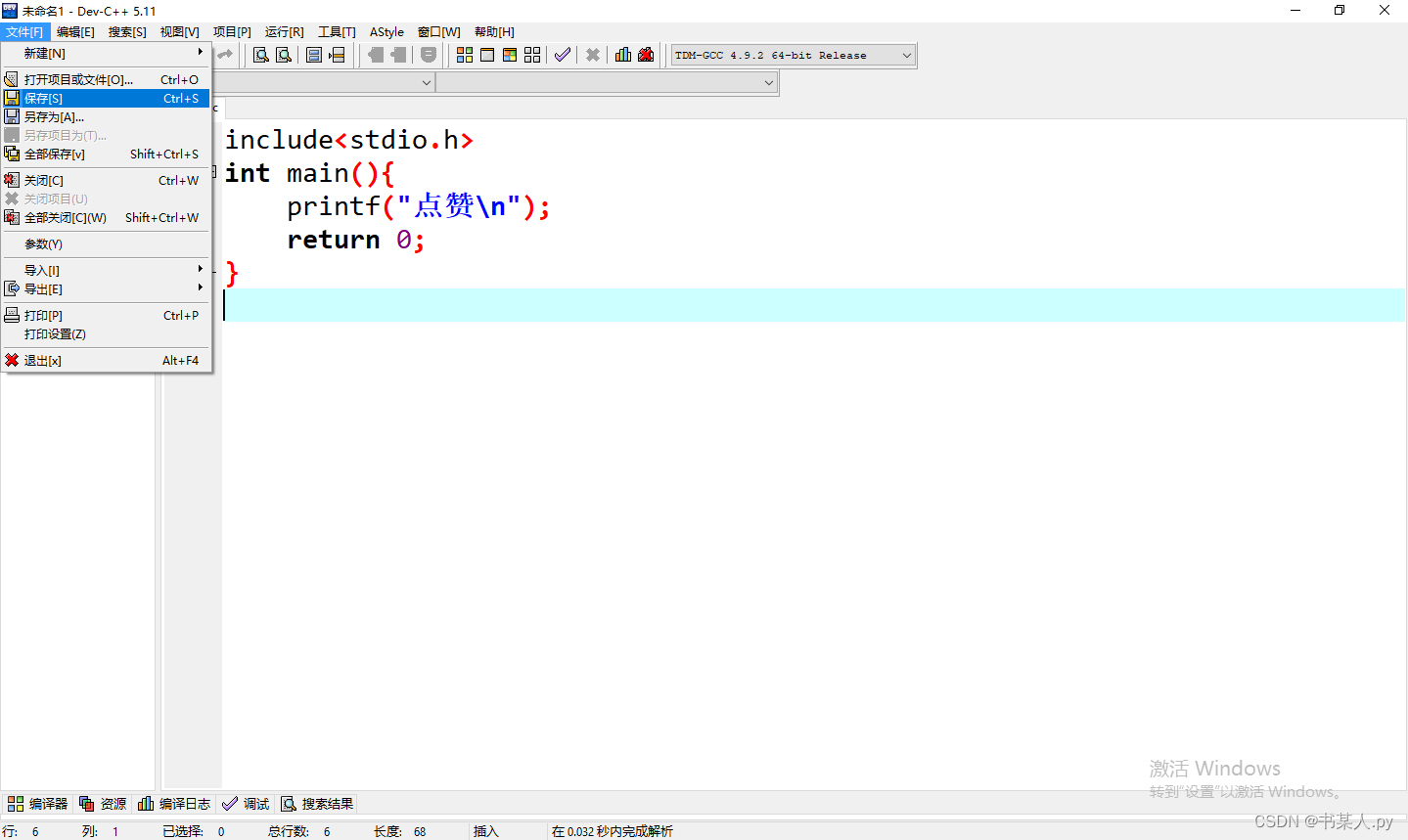1408x840 pixels.
Task: Open the Profile Analysis bar chart icon
Action: tap(623, 55)
